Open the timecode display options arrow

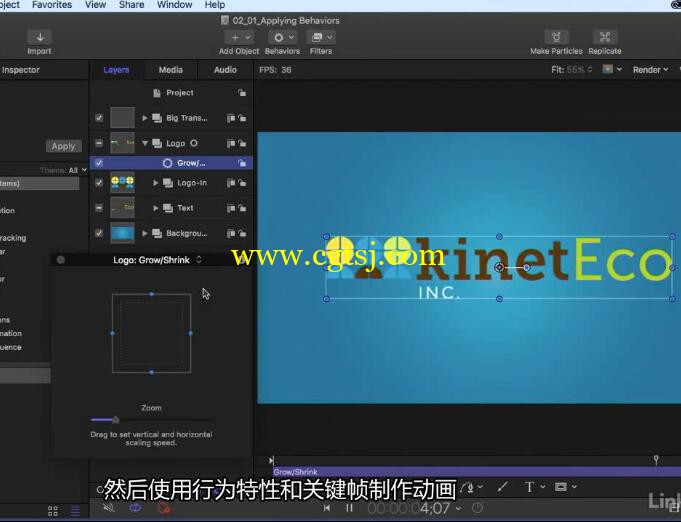(x=459, y=508)
